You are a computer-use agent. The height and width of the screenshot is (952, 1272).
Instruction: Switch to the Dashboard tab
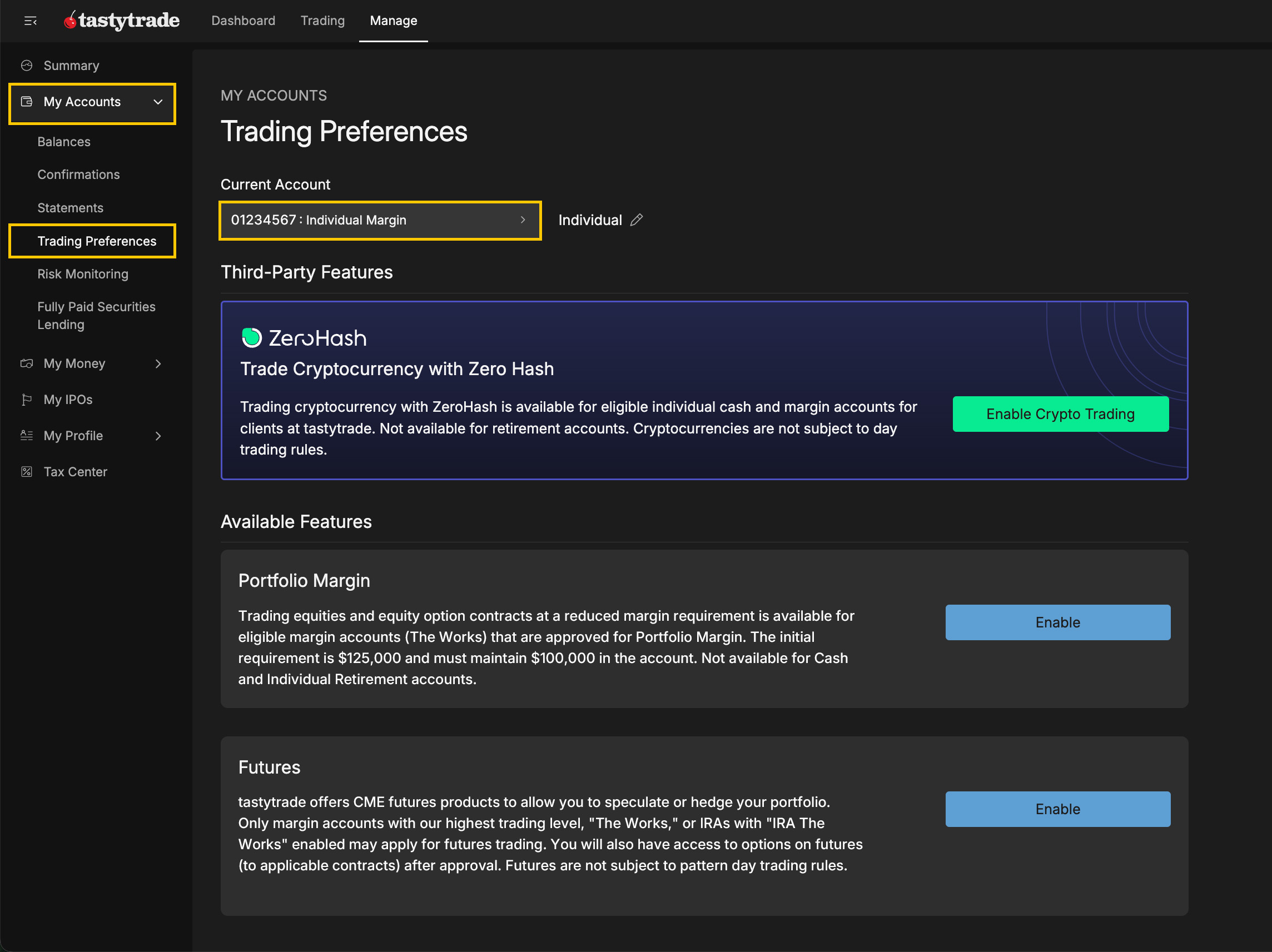pos(244,21)
